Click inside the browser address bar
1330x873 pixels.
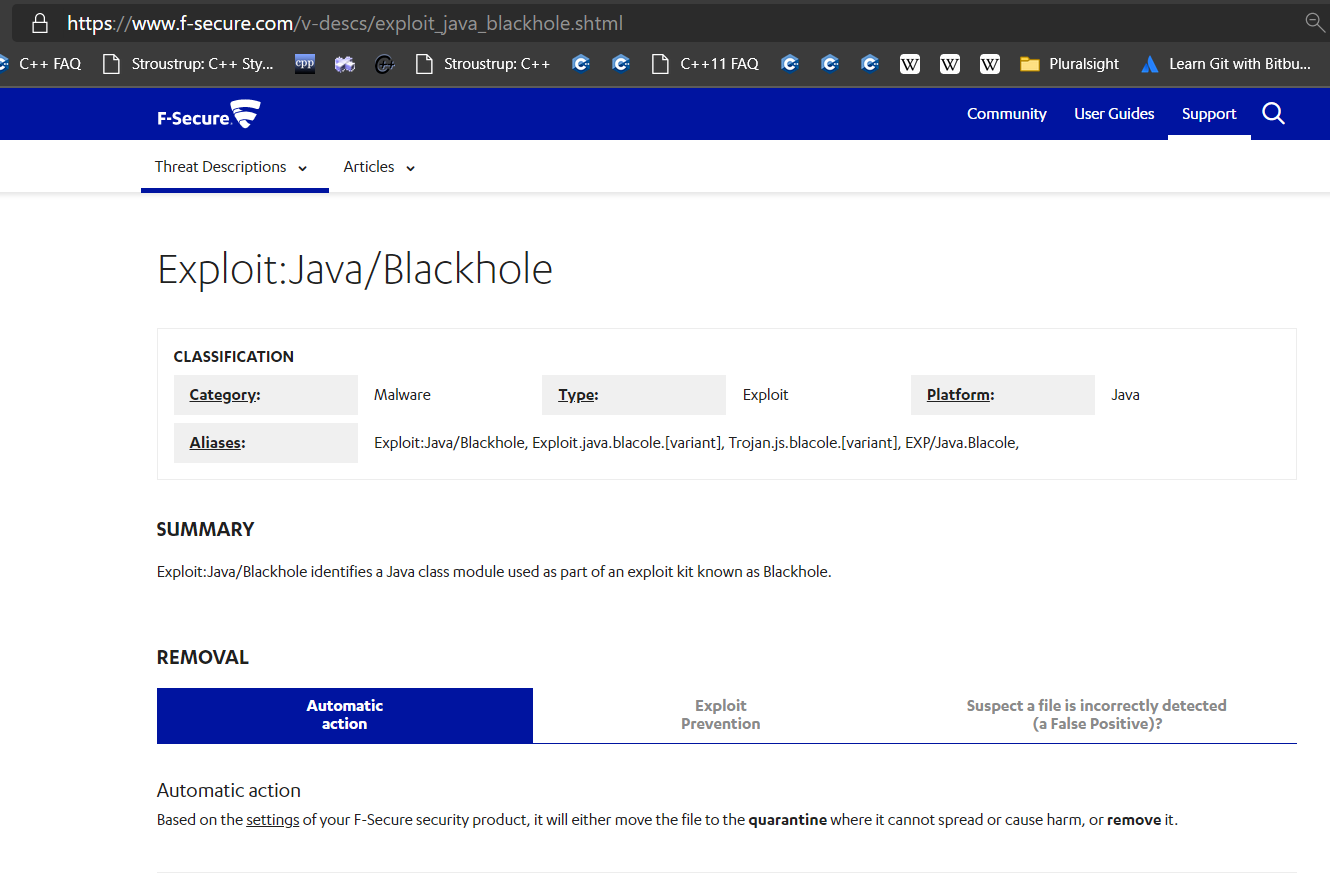400,22
